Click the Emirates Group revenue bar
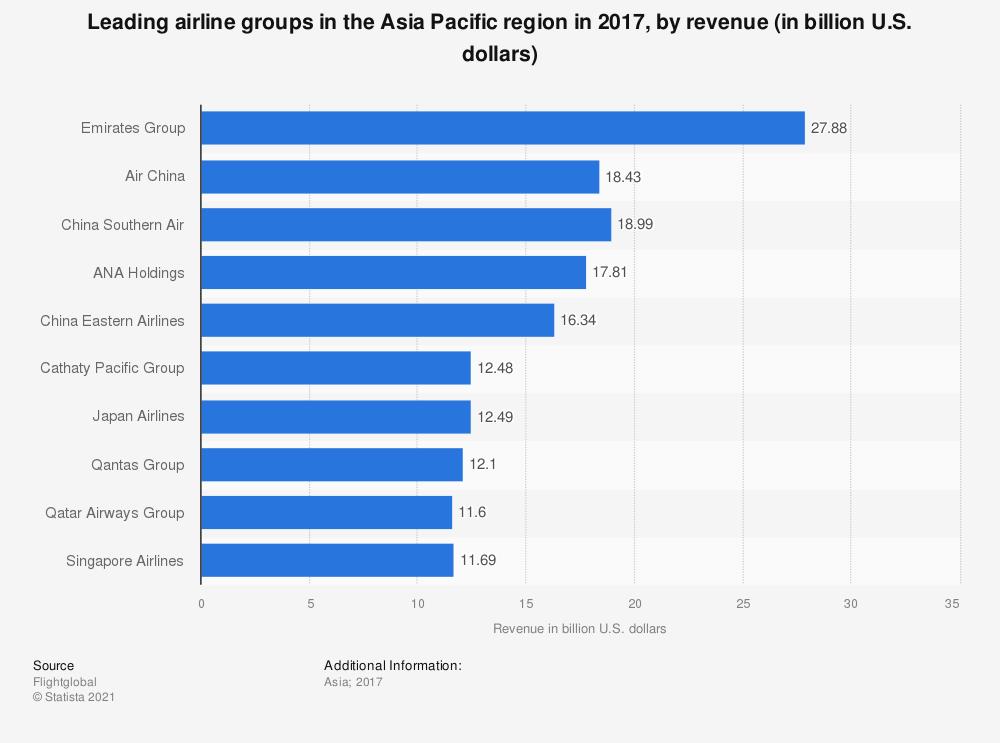 click(x=502, y=128)
